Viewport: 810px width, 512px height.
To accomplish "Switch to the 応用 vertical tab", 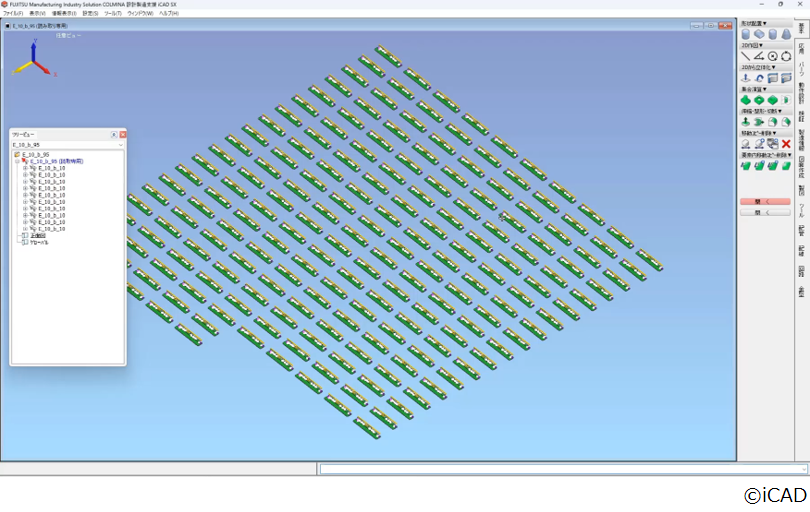I will click(x=801, y=49).
